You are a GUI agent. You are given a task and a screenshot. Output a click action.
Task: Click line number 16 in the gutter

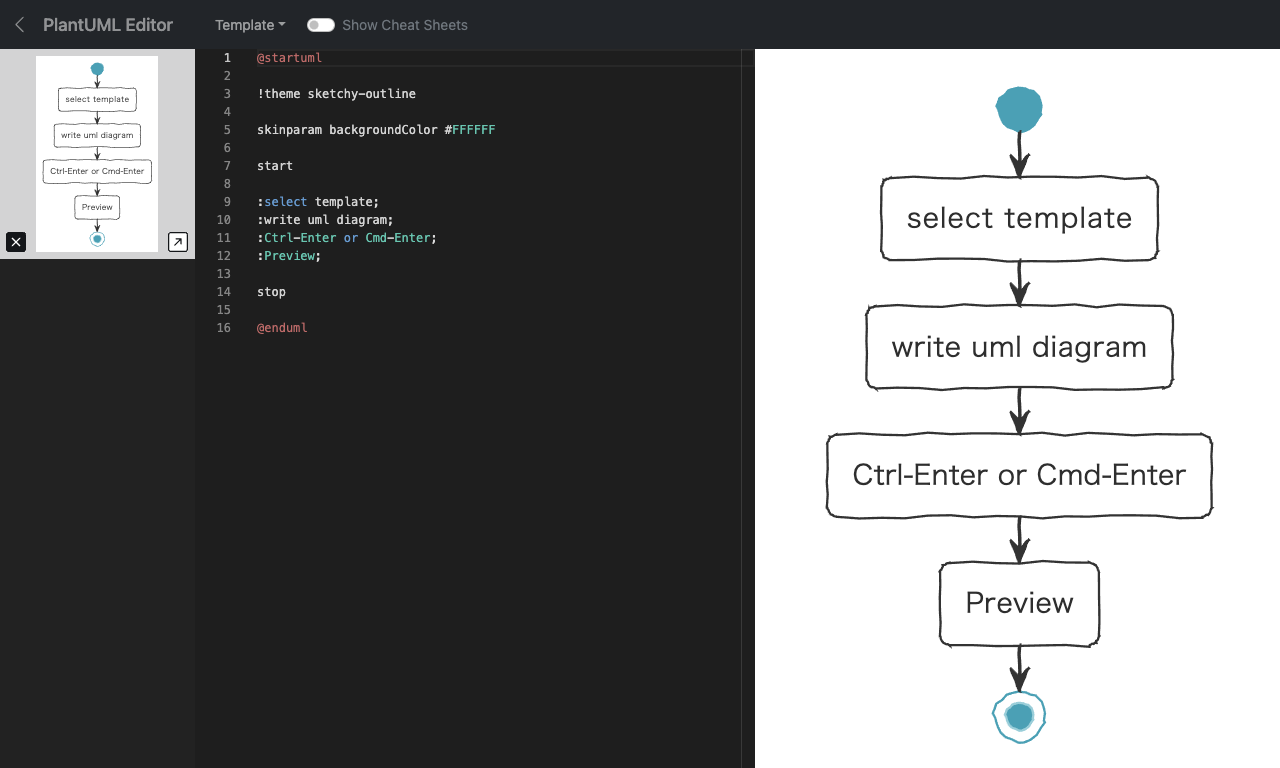pos(223,328)
